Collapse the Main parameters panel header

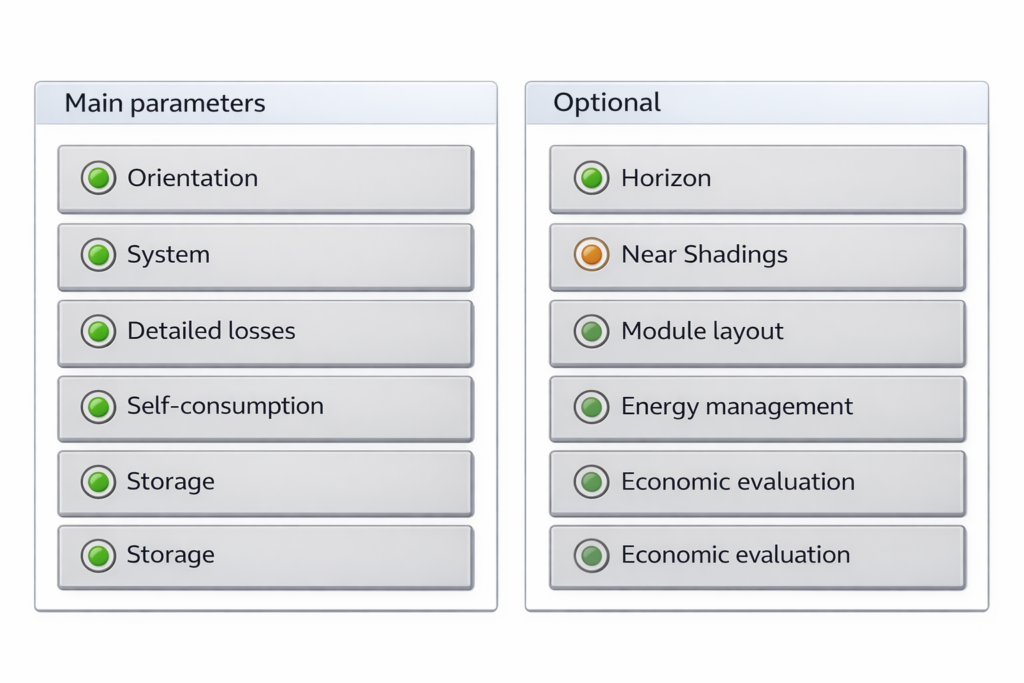point(165,103)
